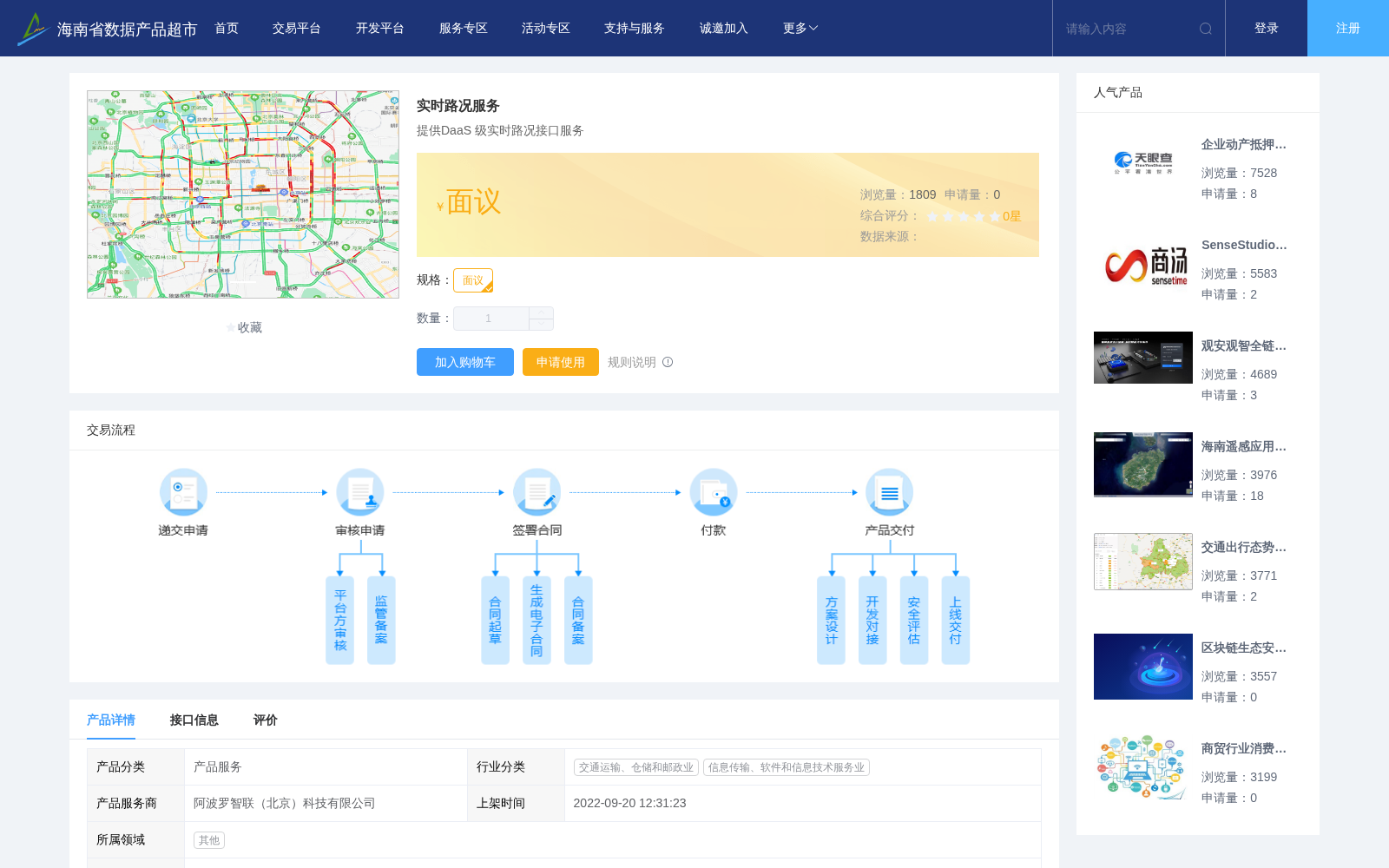Viewport: 1389px width, 868px height.
Task: Switch to the 评价 tab
Action: point(266,720)
